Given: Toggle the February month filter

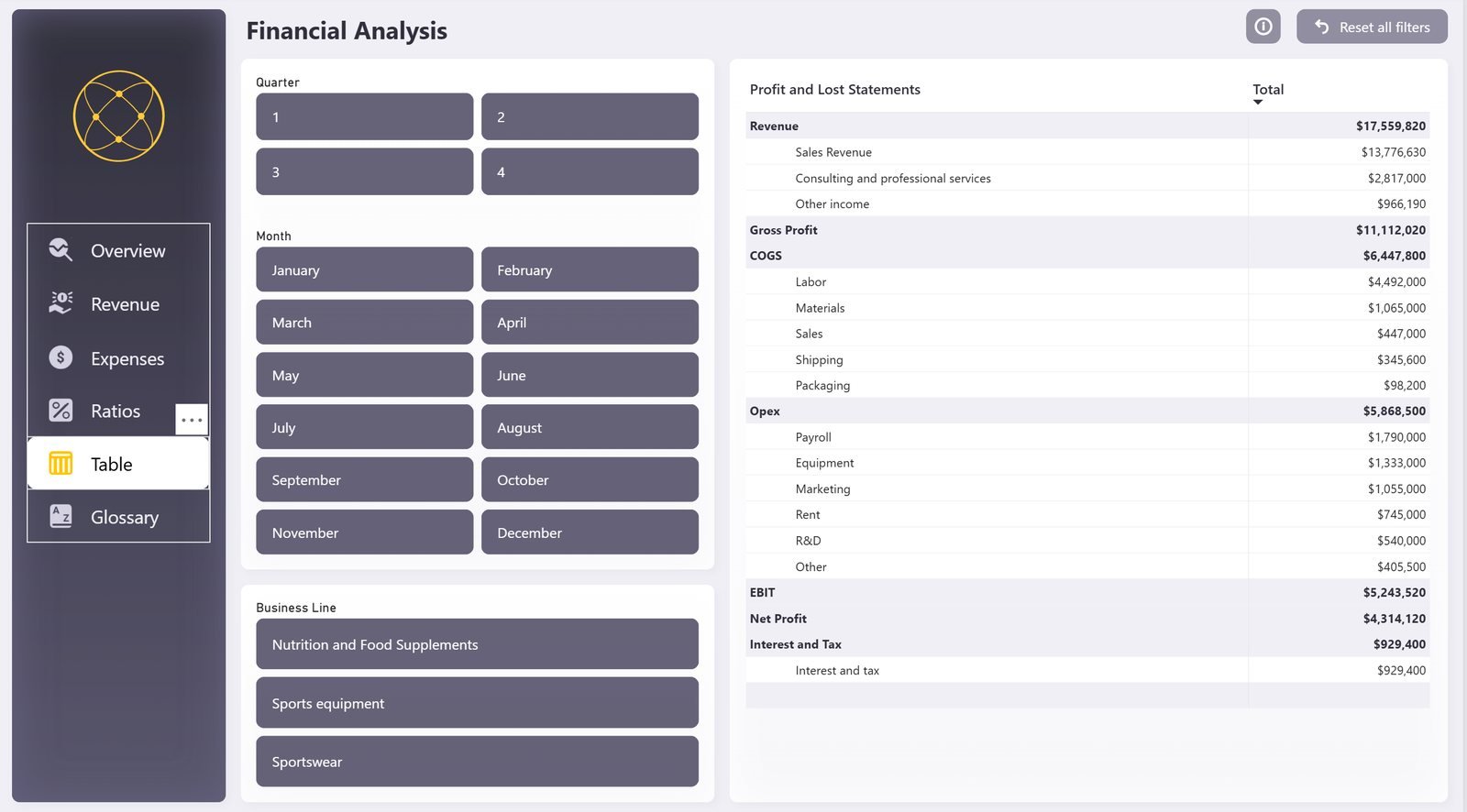Looking at the screenshot, I should [590, 269].
